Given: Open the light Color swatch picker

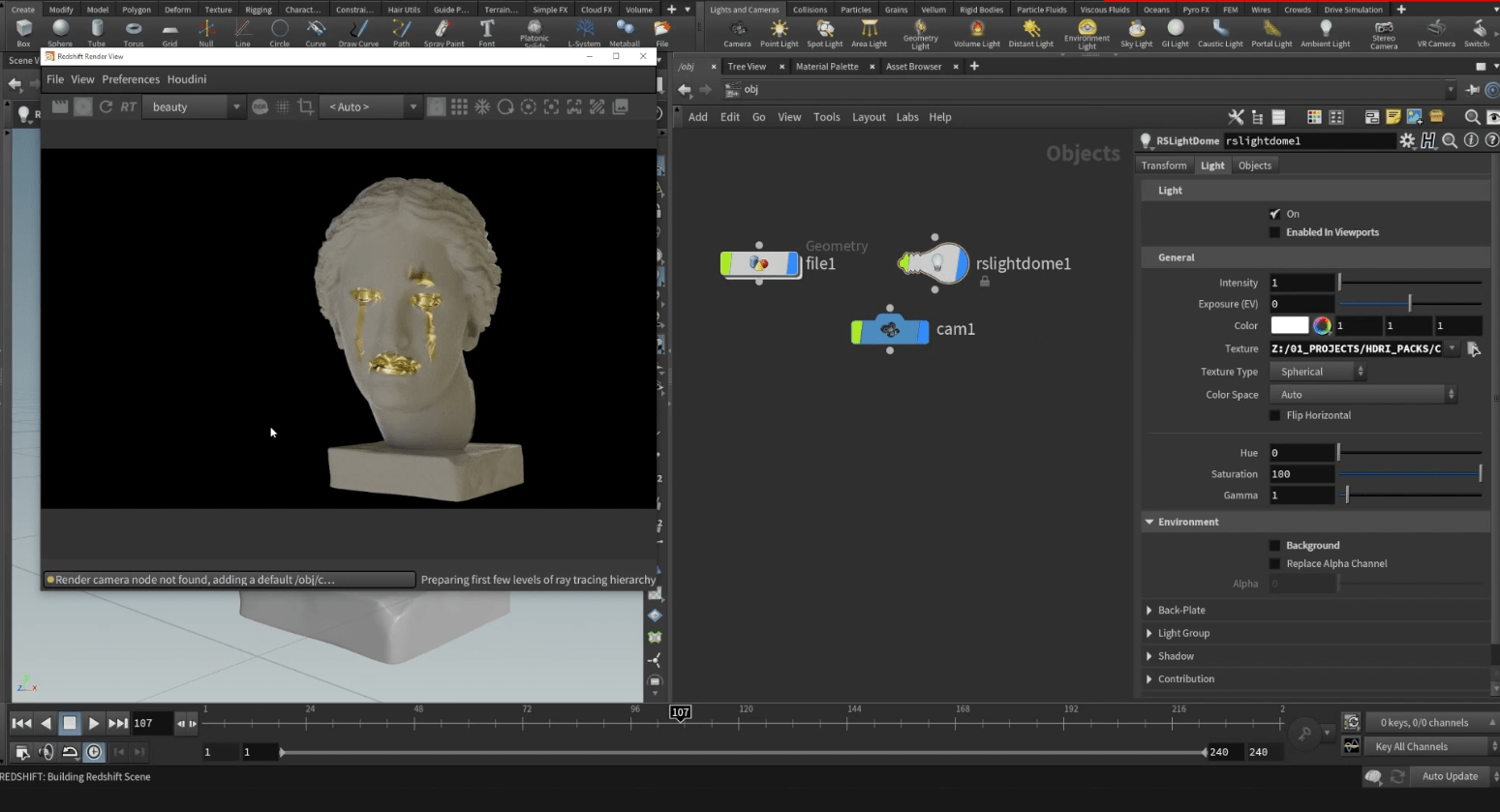Looking at the screenshot, I should [1321, 325].
